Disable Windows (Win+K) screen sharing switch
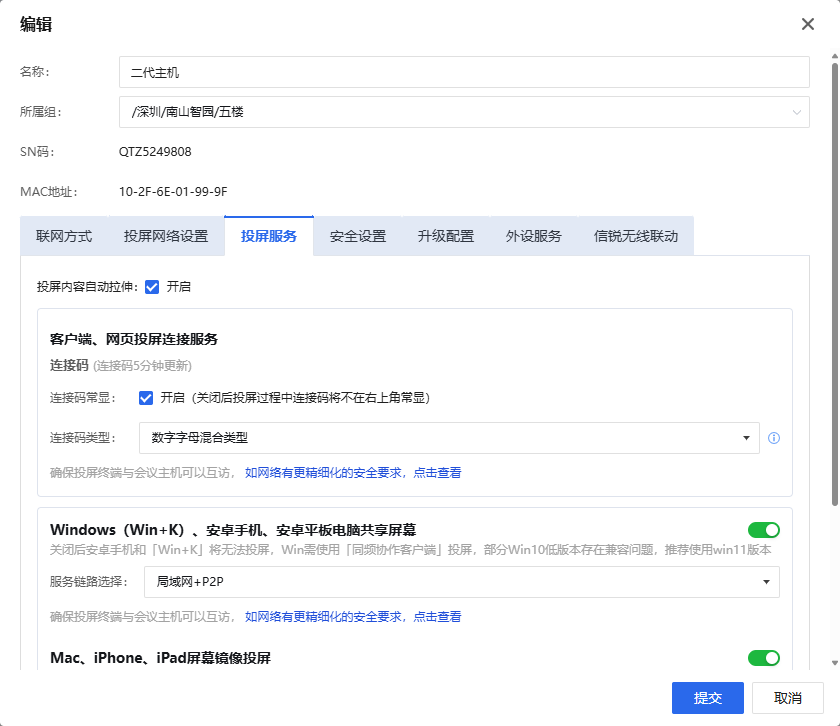The width and height of the screenshot is (840, 726). click(x=763, y=530)
